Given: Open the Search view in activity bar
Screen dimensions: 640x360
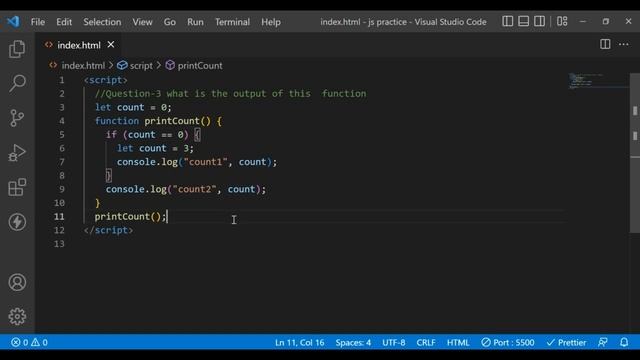Looking at the screenshot, I should (x=17, y=83).
